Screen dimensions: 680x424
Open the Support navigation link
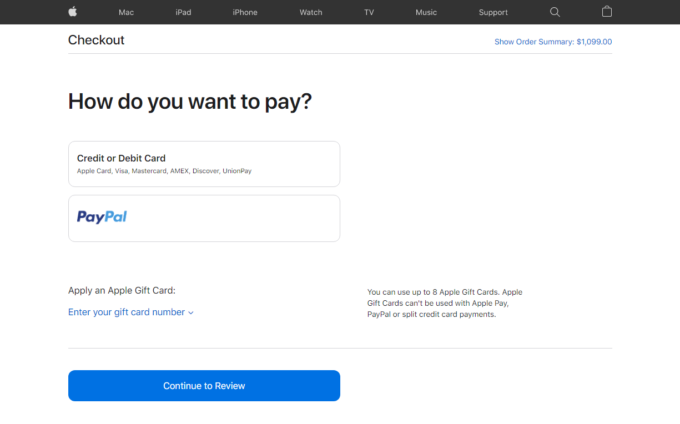493,13
